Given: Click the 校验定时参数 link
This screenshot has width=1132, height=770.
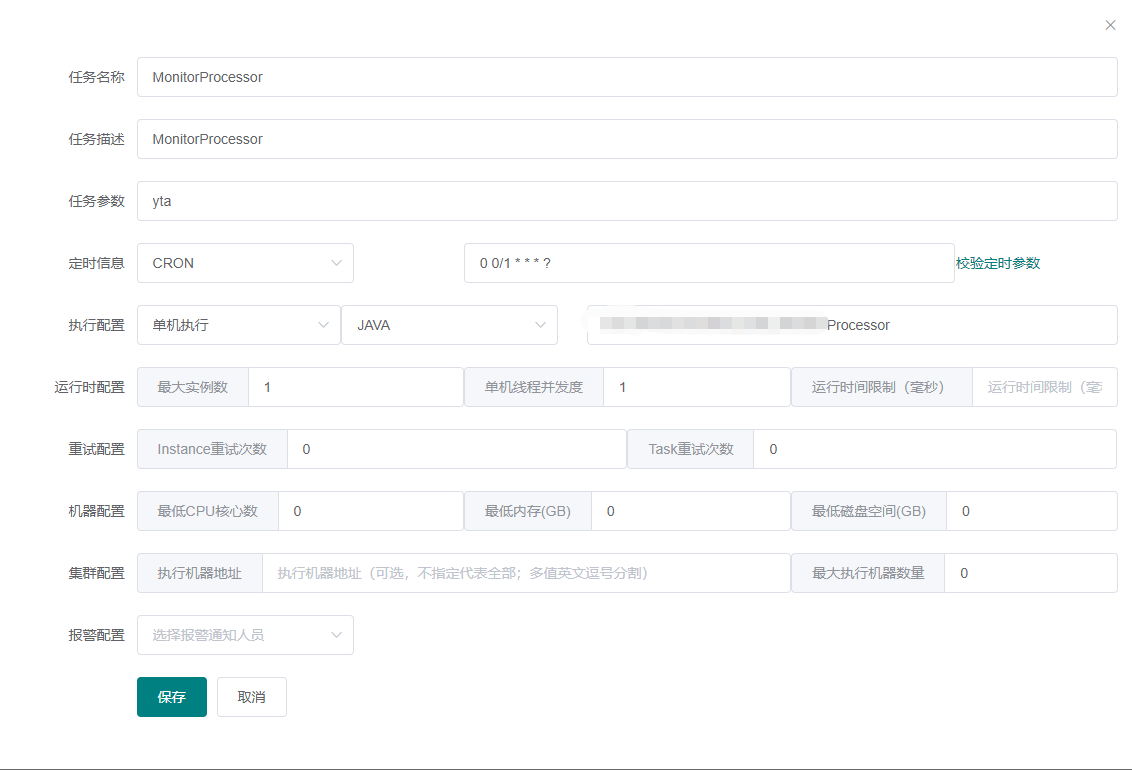Looking at the screenshot, I should (998, 263).
